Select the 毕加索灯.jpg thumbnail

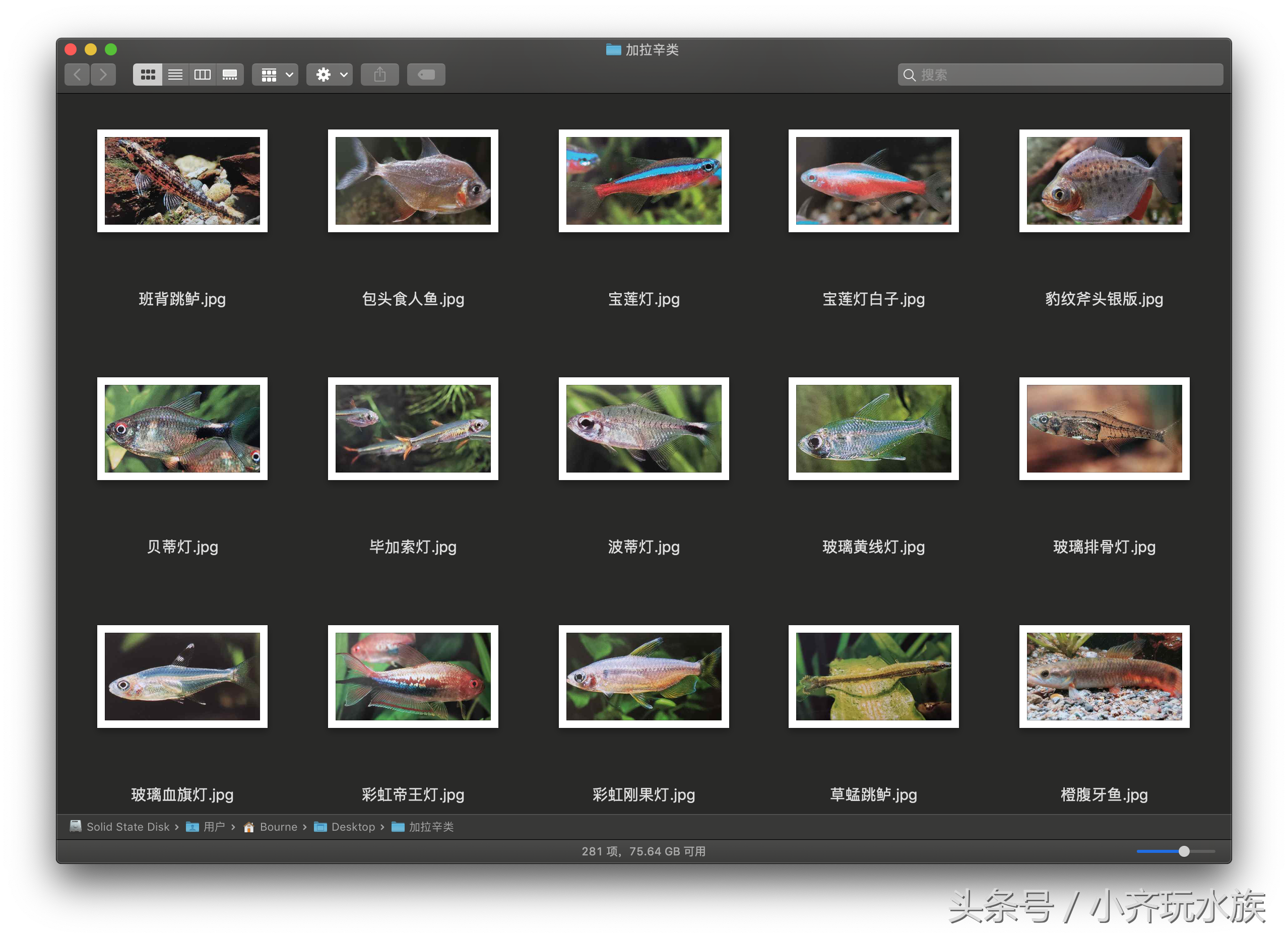(413, 429)
